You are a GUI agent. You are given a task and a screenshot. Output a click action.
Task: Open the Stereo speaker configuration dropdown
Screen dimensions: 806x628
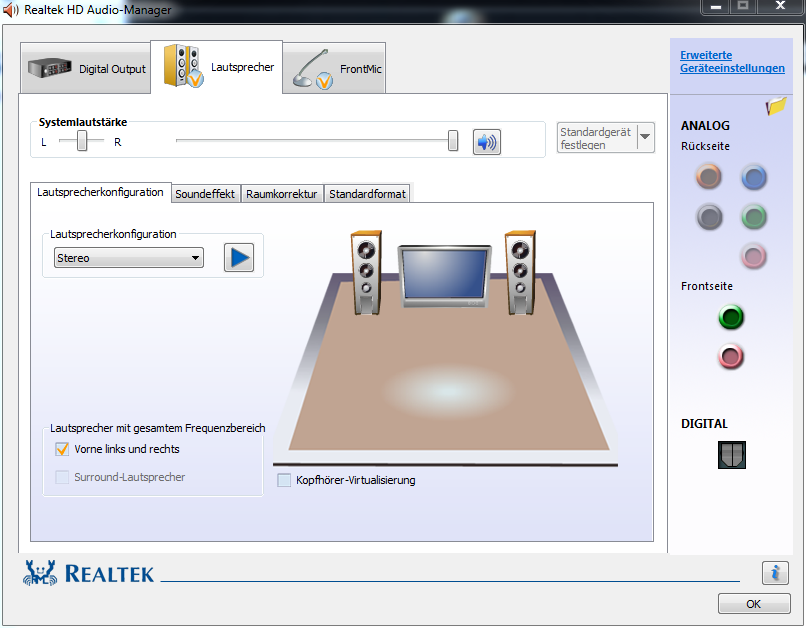129,257
